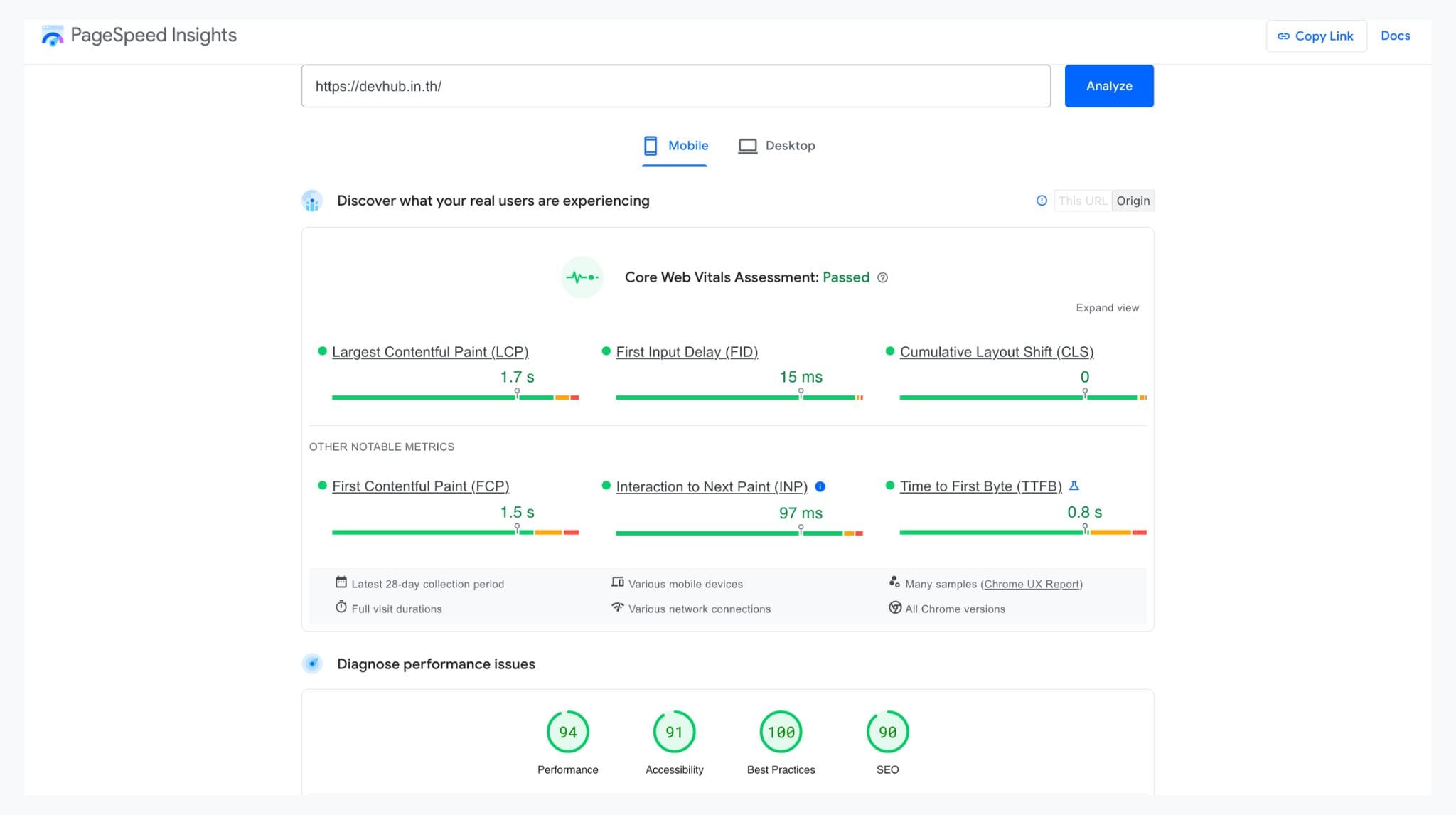
Task: Switch to This URL data view
Action: click(x=1083, y=201)
